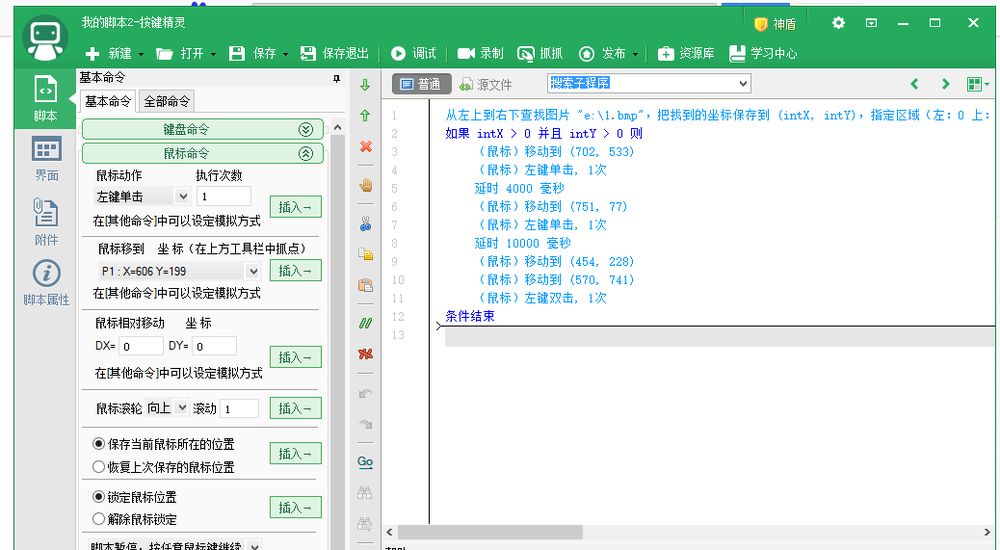This screenshot has height=550, width=1000.
Task: Click the 神盾 shield icon
Action: coord(760,24)
